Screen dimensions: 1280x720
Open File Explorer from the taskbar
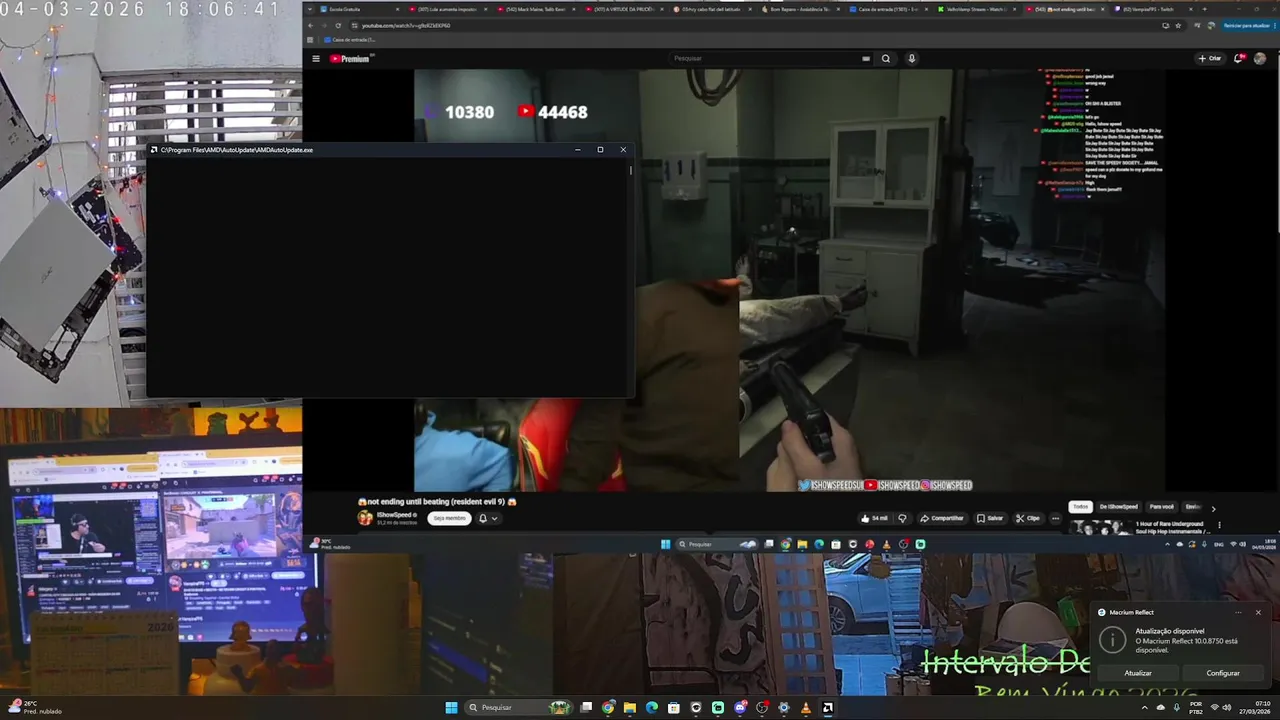point(630,708)
